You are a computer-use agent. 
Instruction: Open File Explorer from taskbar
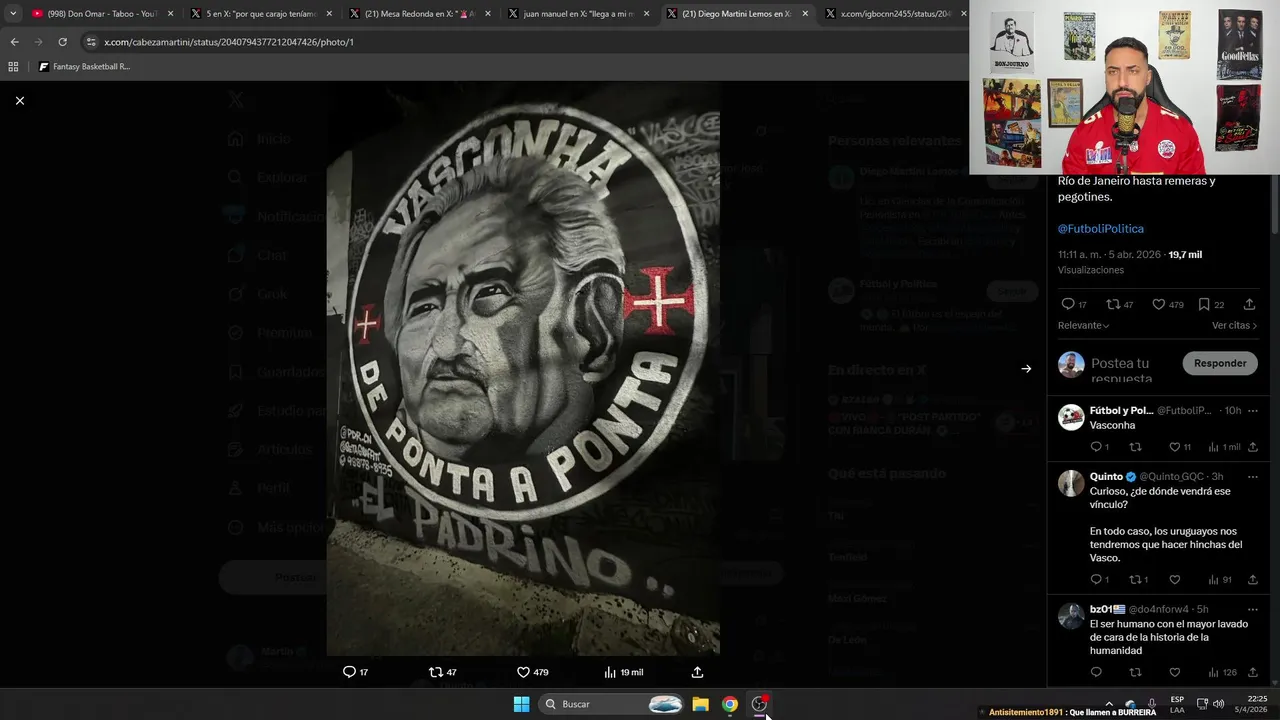701,704
